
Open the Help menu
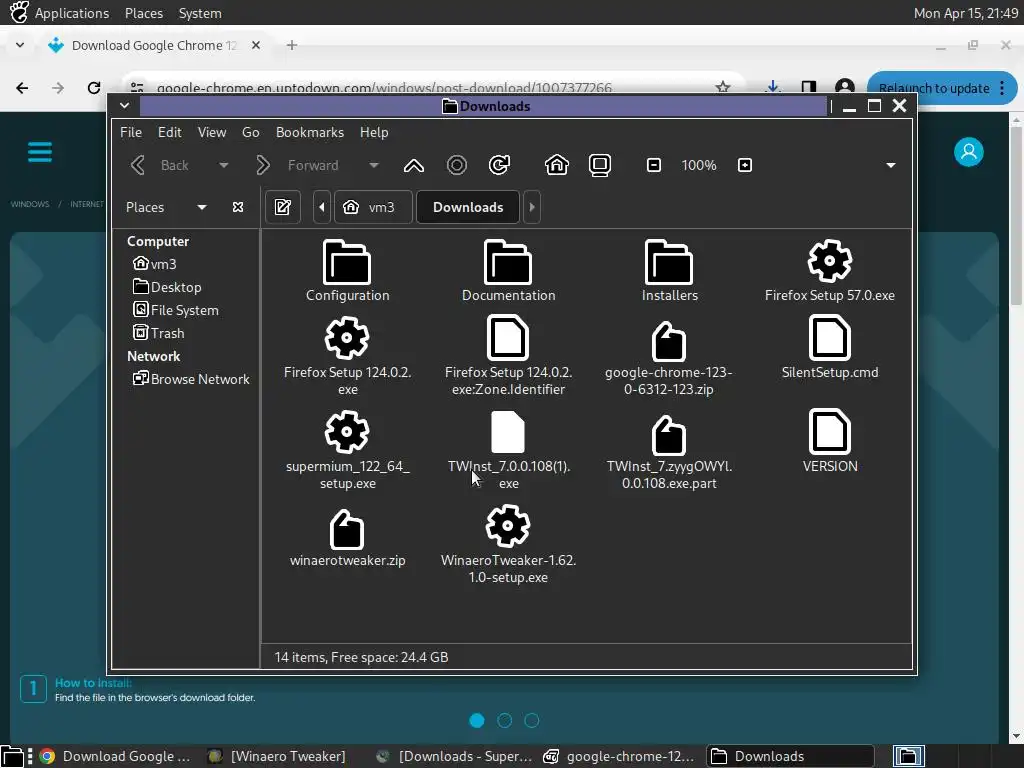coord(374,132)
